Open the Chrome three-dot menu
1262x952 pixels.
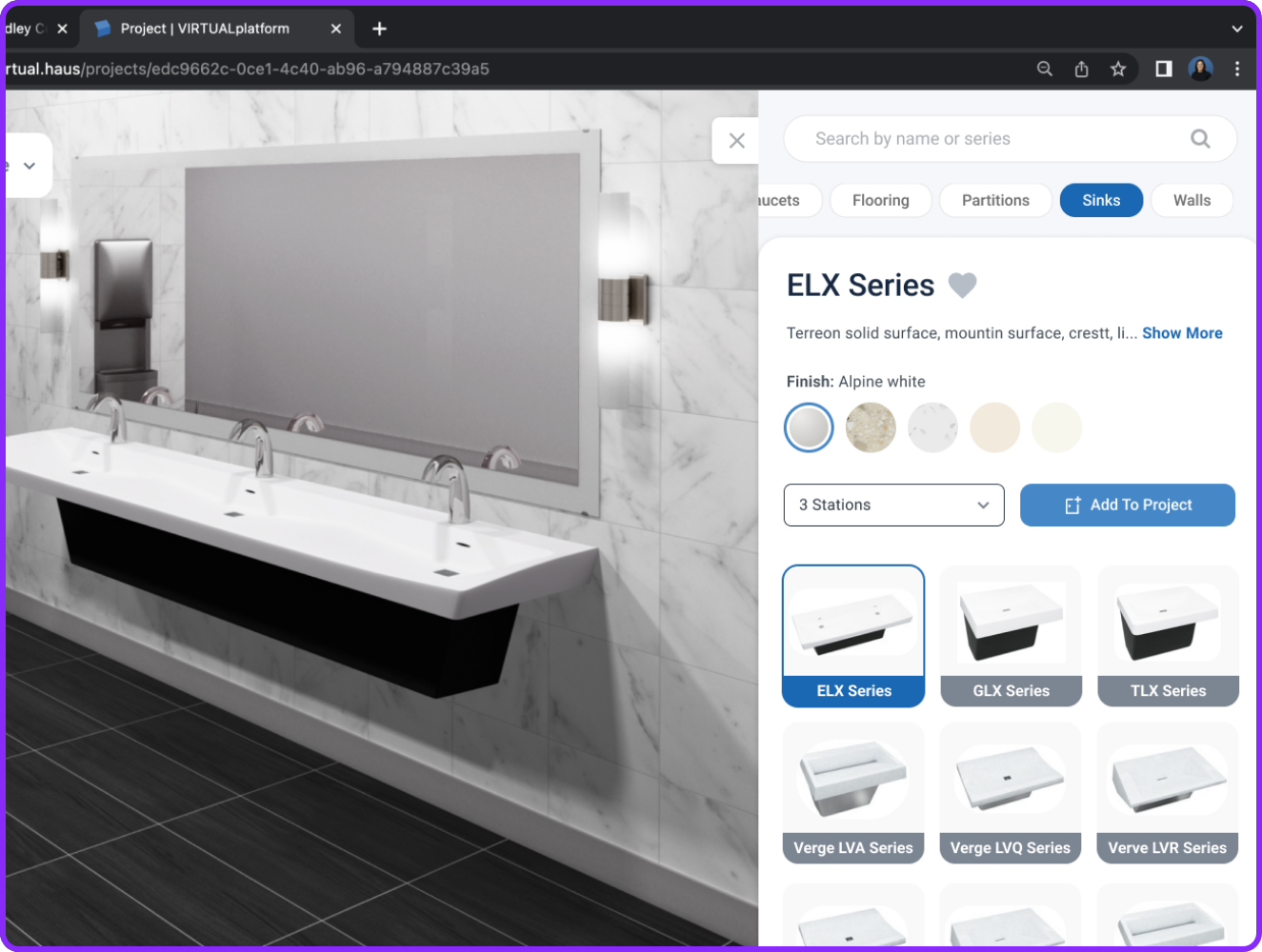coord(1237,69)
